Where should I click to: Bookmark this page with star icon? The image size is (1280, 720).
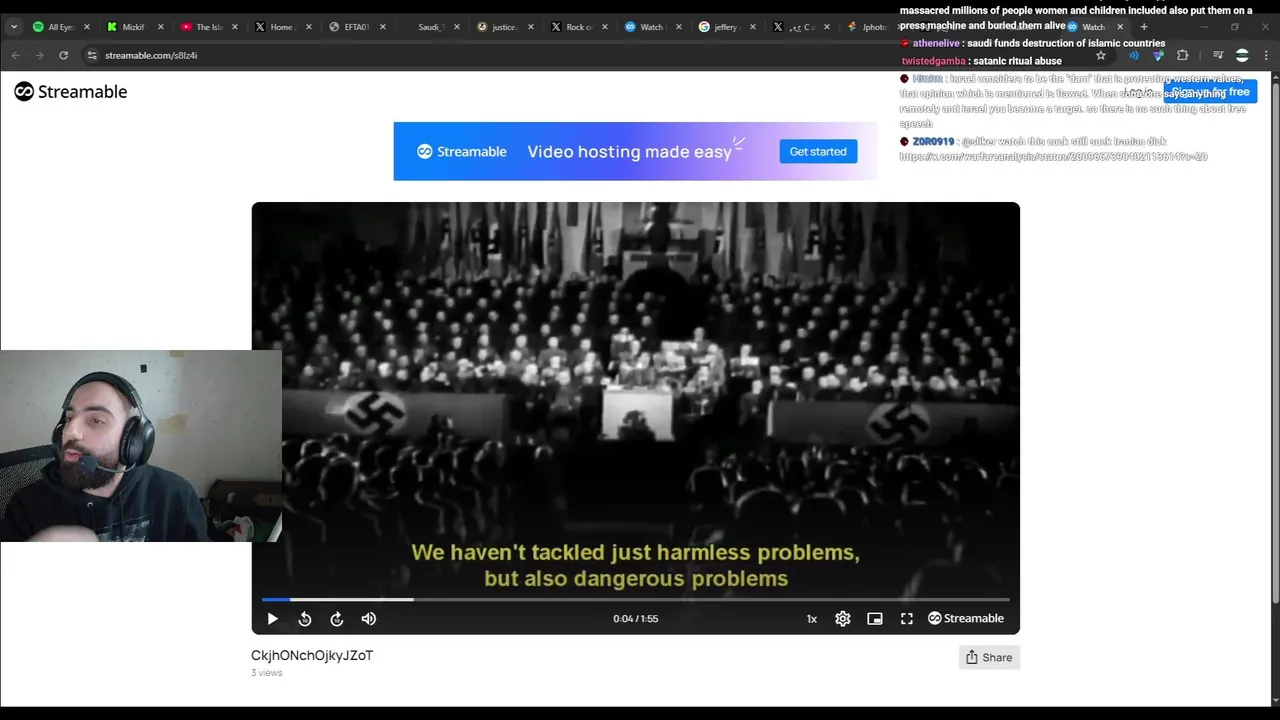(x=1101, y=55)
